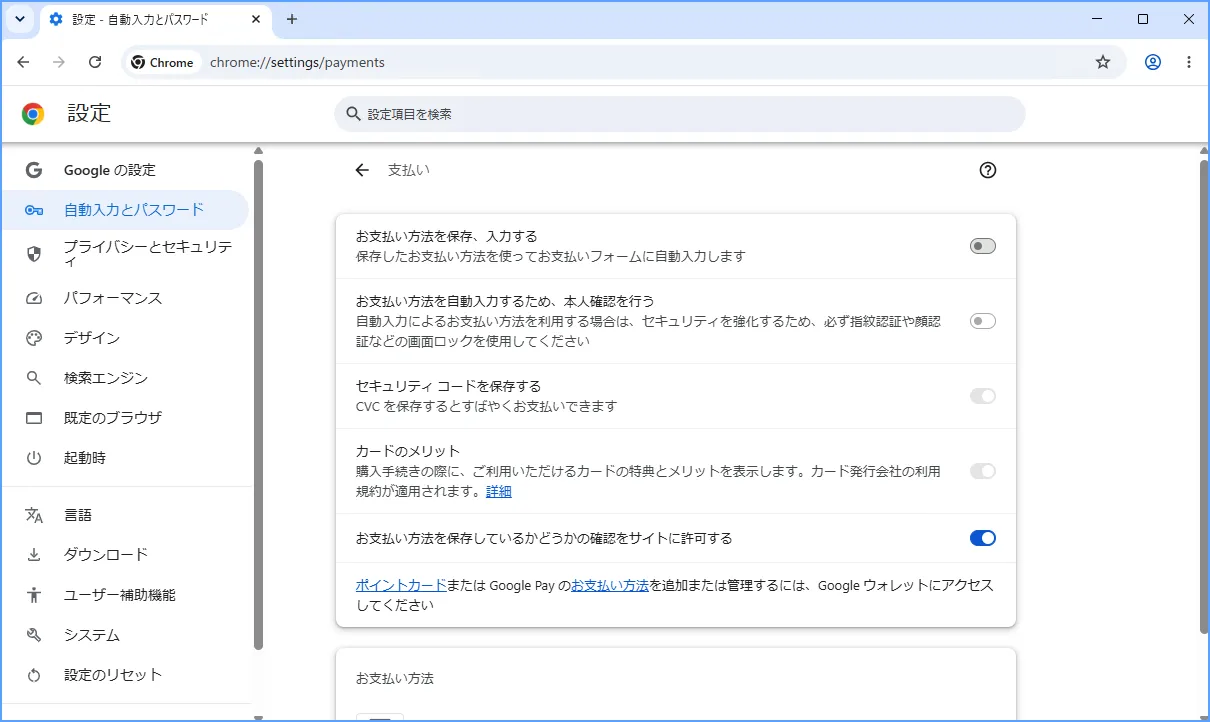Screen dimensions: 1210x722
Task: Open デザイン settings
Action: (125, 338)
